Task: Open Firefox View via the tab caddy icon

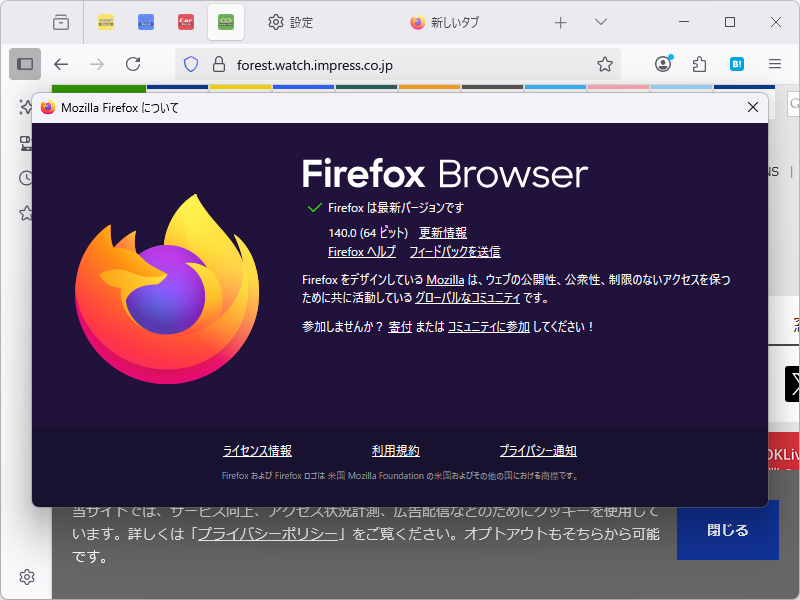Action: [x=62, y=22]
